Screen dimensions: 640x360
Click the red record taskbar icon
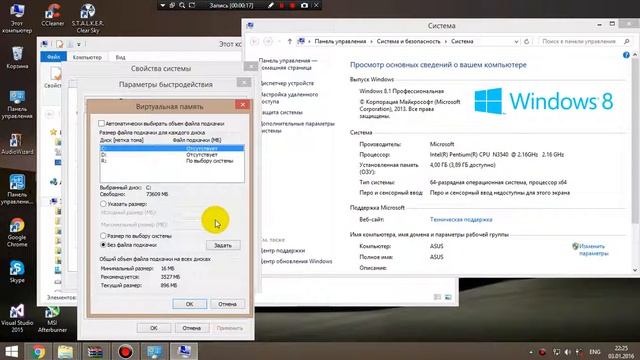pos(125,351)
